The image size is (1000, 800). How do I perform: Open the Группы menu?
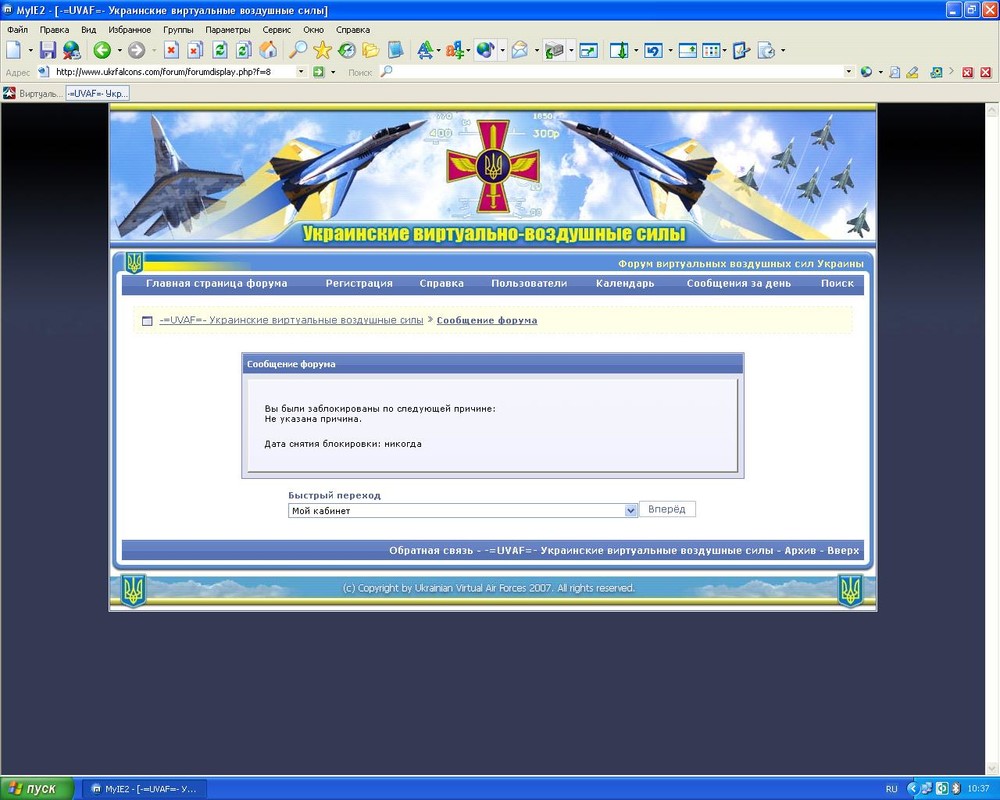tap(178, 29)
